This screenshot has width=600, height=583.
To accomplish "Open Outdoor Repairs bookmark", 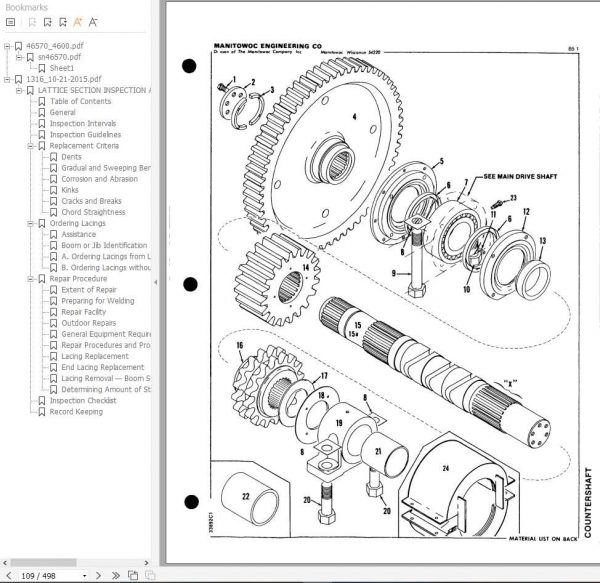I will tap(88, 323).
